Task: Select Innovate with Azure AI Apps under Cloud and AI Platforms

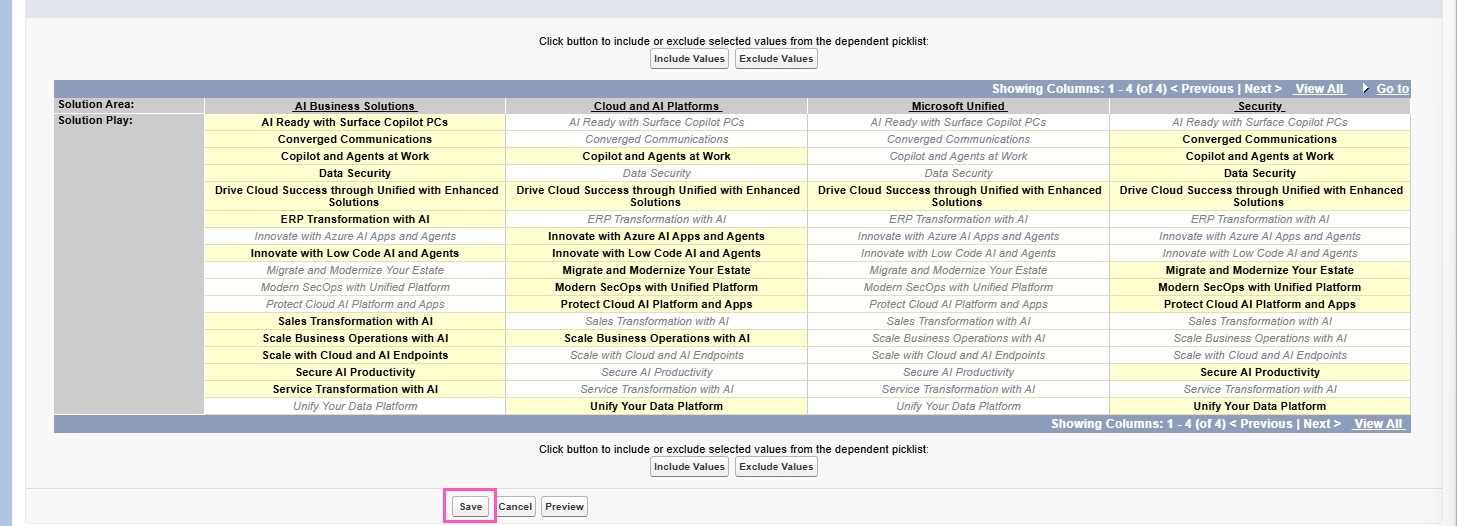Action: point(656,236)
